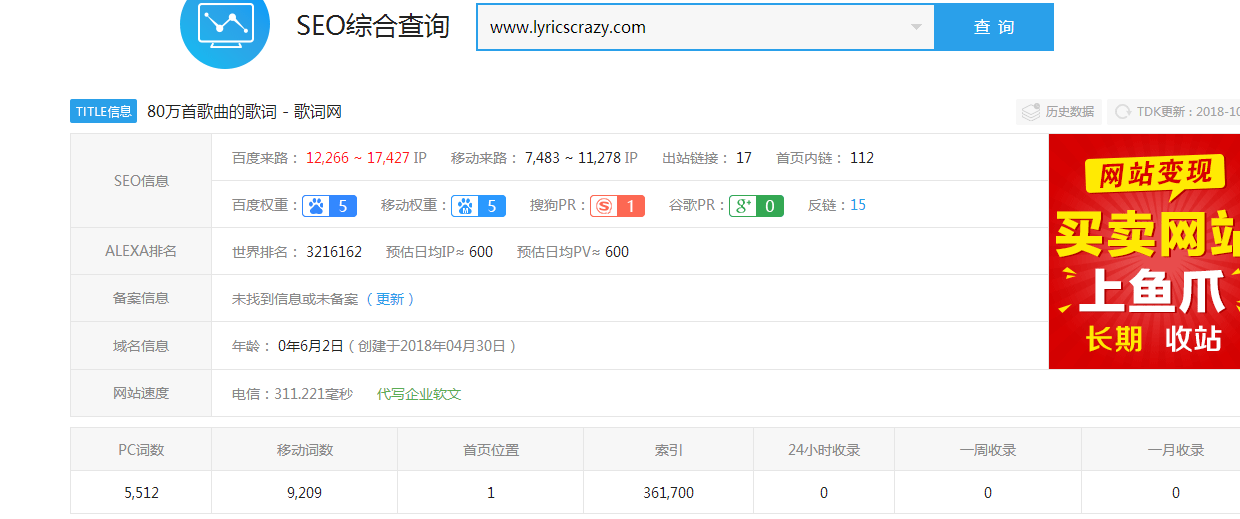1240x519 pixels.
Task: Click the page title text 80万首歌曲的歌词 - 歌词网
Action: point(244,112)
